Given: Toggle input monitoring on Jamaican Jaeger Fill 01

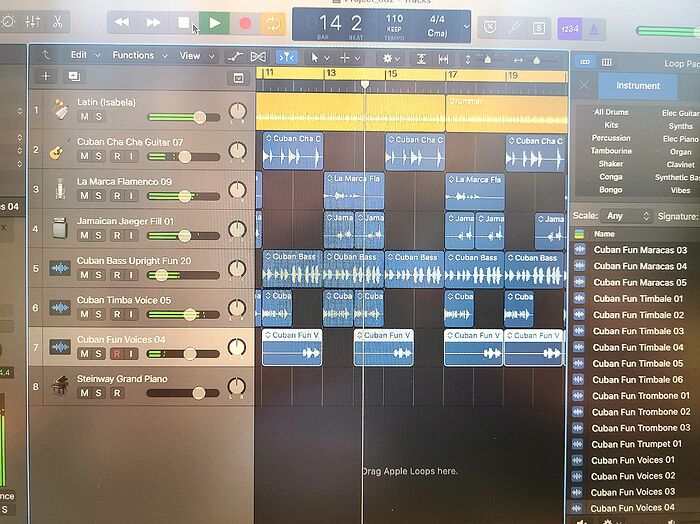Looking at the screenshot, I should point(131,235).
